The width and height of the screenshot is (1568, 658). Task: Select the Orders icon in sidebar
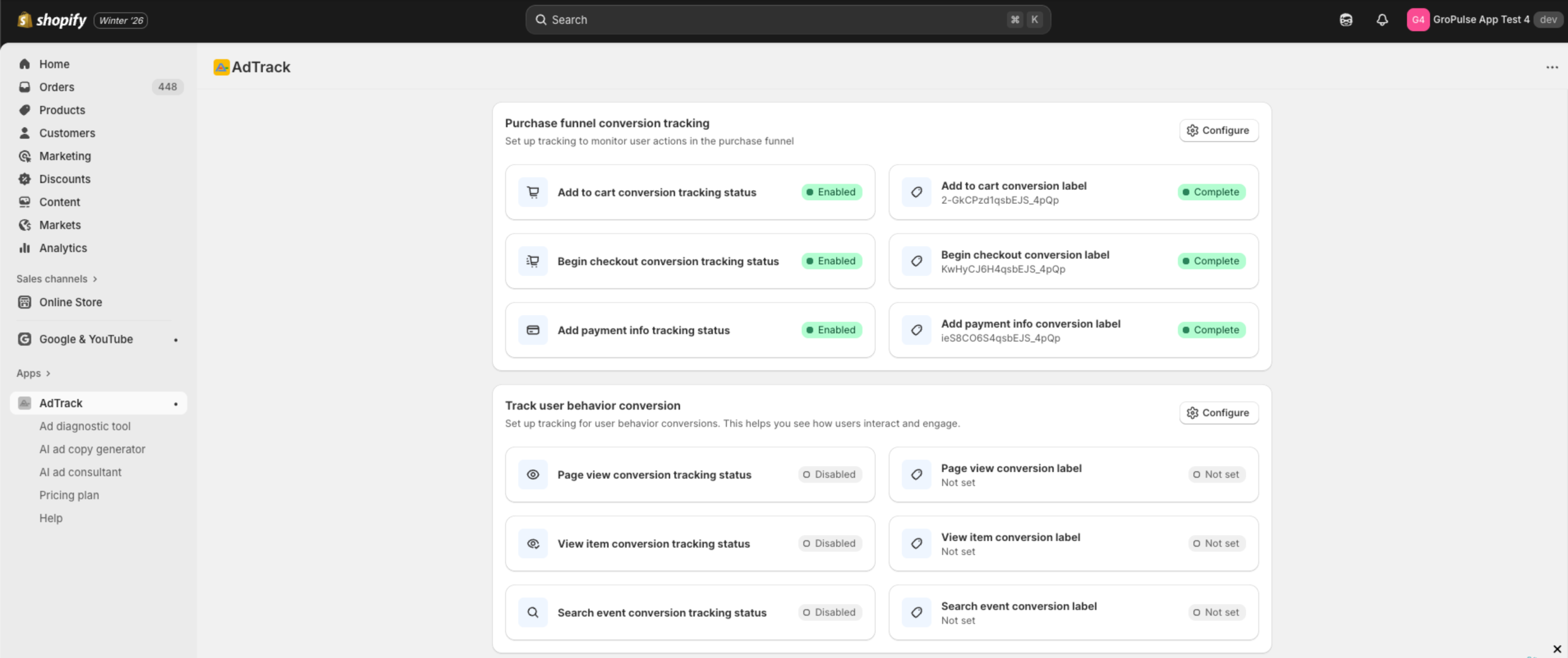(x=24, y=87)
